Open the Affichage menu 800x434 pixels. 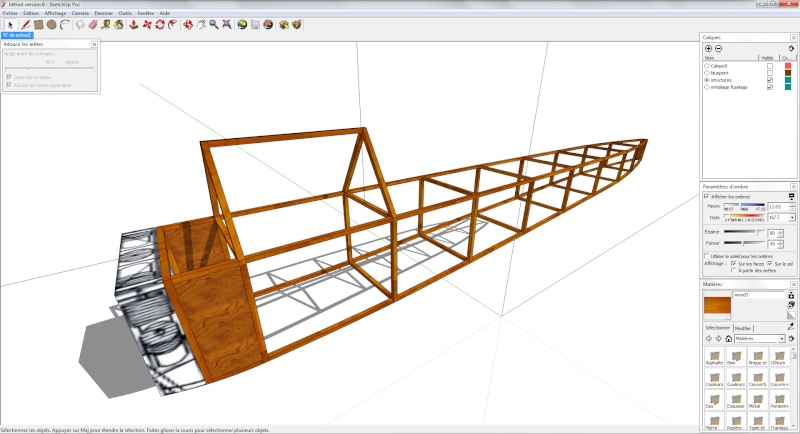point(55,13)
